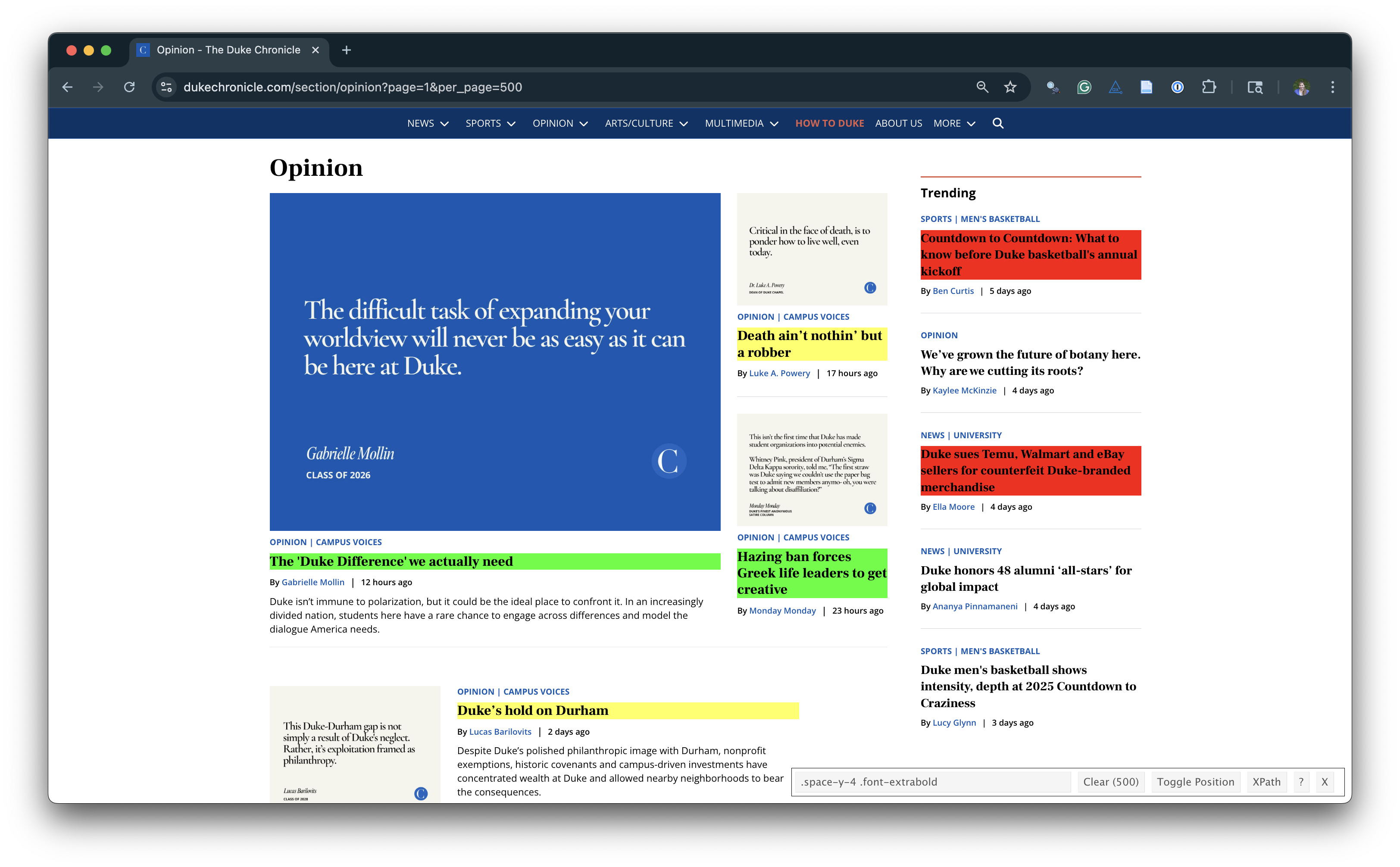
Task: Open site search magnifier in navigation bar
Action: [997, 123]
